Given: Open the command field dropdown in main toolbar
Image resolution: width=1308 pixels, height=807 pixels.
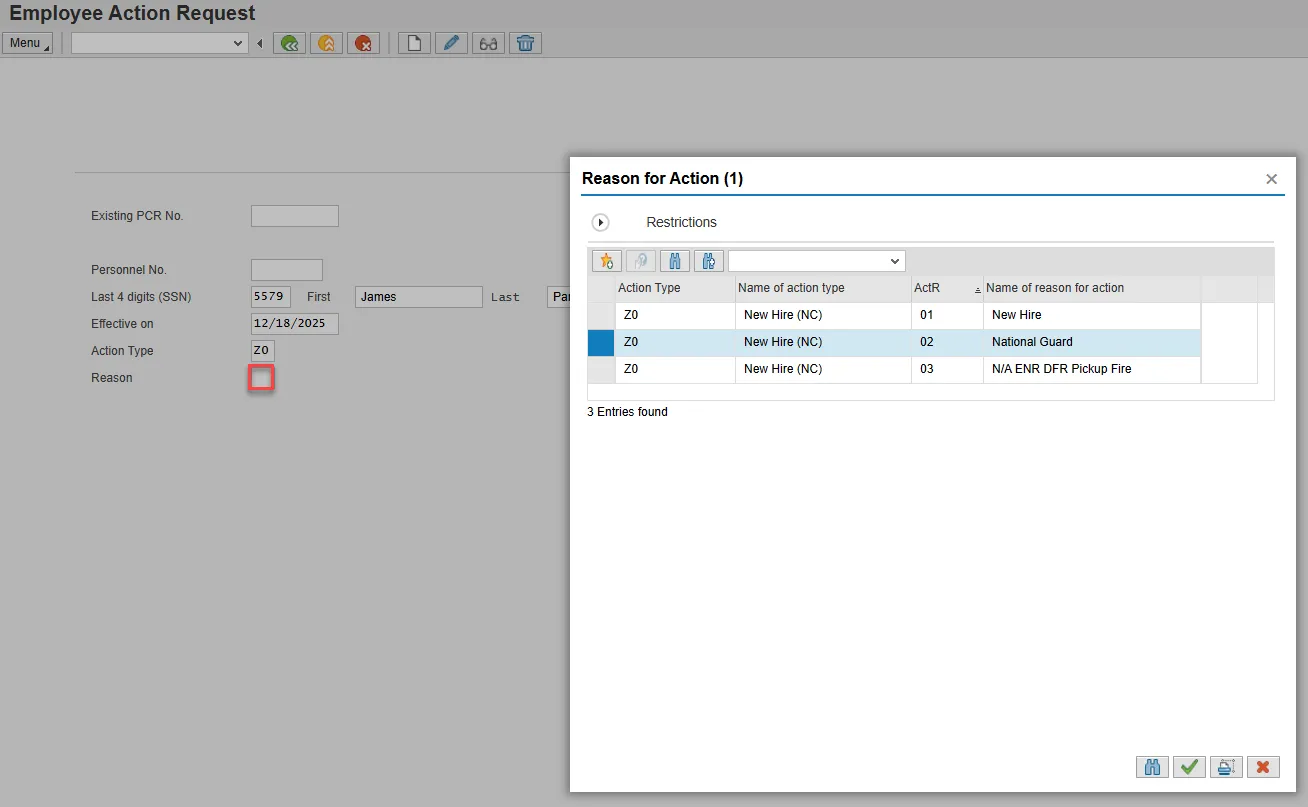Looking at the screenshot, I should 238,43.
